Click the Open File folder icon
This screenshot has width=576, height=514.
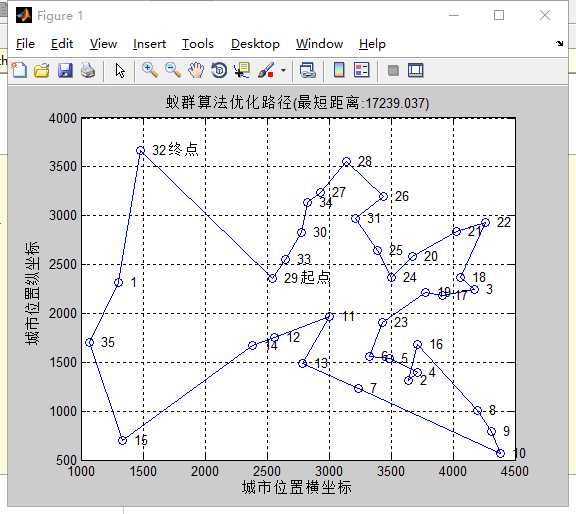pyautogui.click(x=42, y=70)
